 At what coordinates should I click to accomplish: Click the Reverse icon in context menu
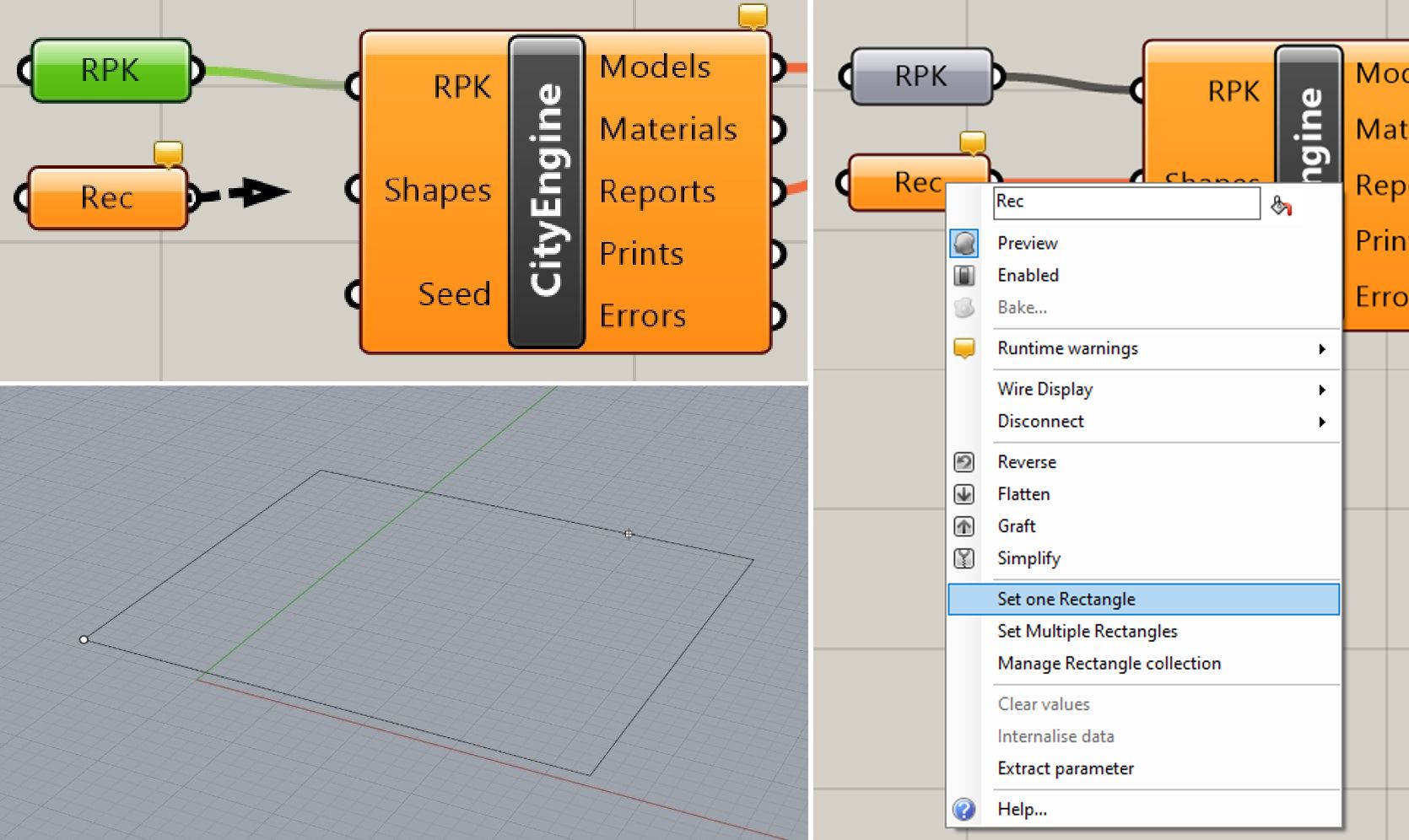point(964,461)
